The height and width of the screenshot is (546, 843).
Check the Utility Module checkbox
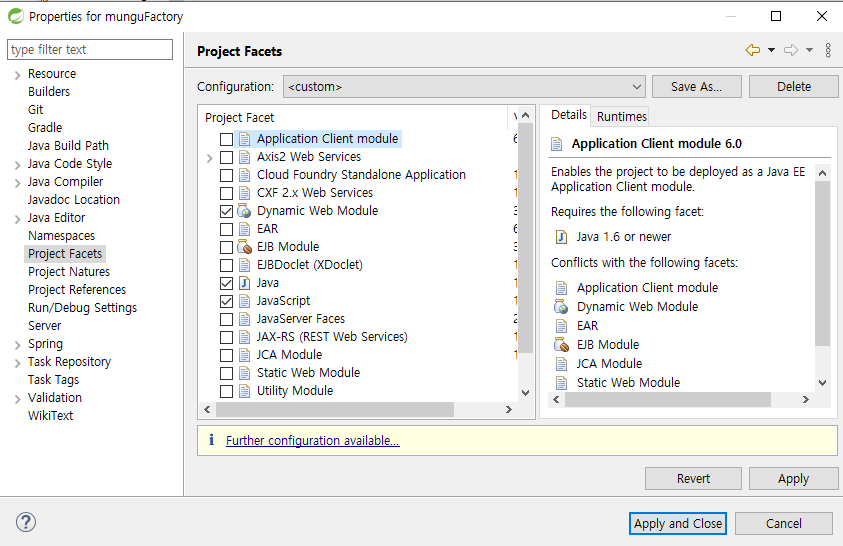(226, 391)
